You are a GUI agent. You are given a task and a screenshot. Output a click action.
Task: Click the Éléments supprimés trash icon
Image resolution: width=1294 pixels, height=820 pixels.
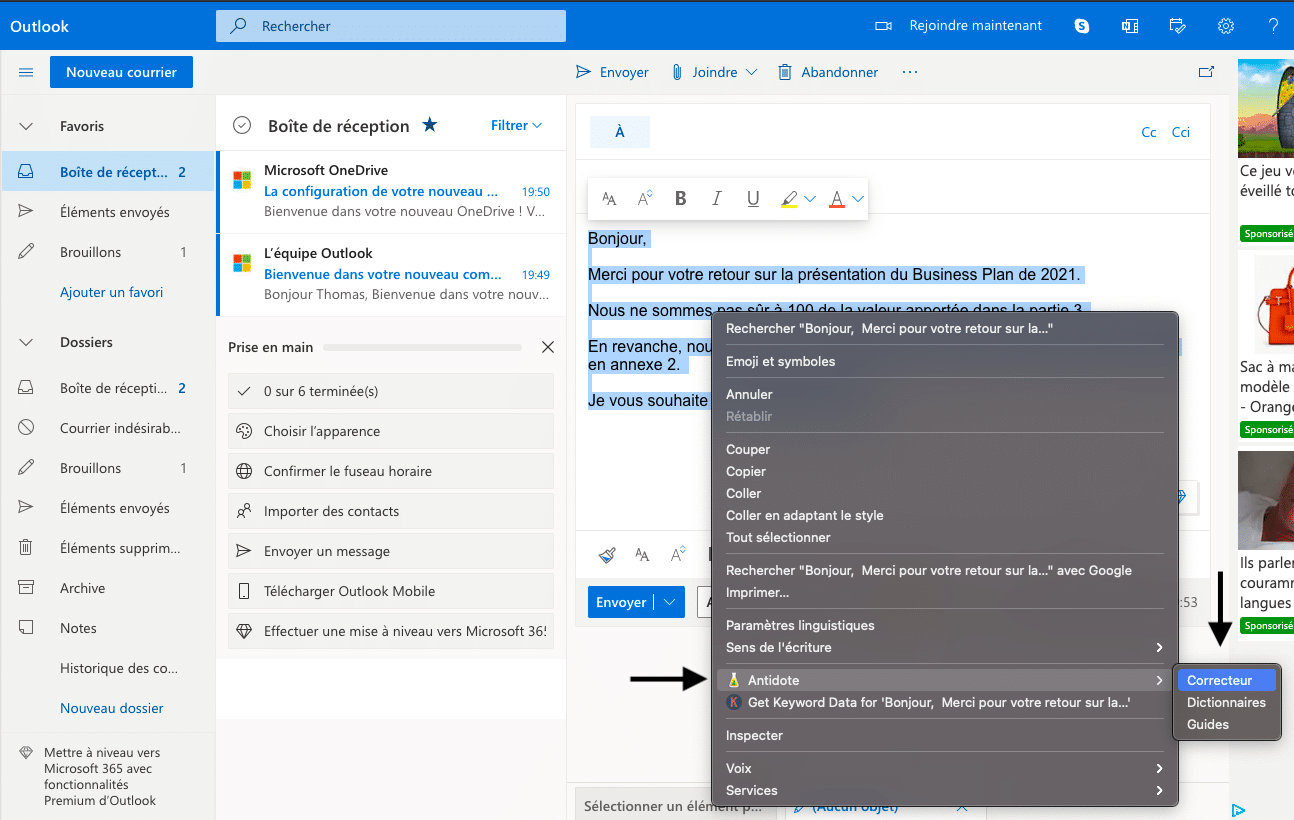27,548
